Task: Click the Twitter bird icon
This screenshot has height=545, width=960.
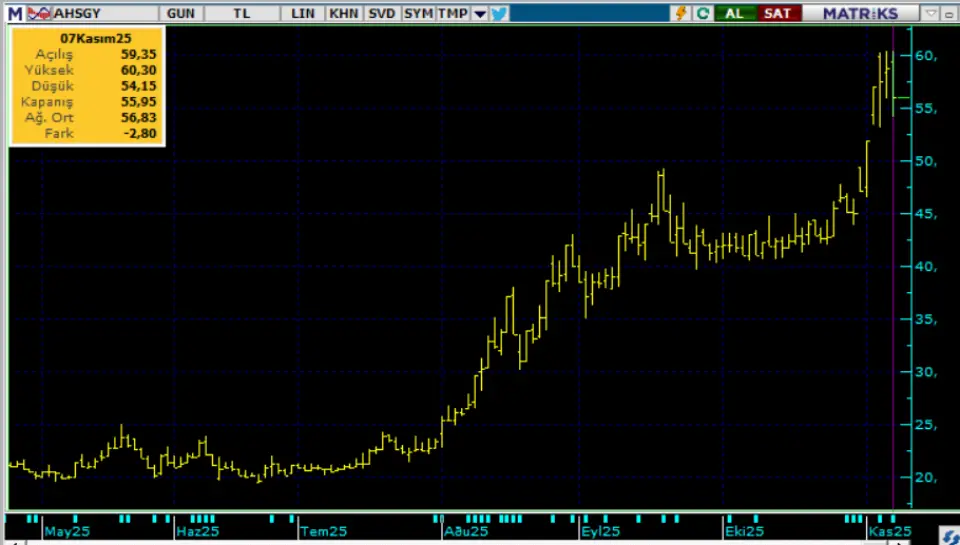Action: pyautogui.click(x=499, y=13)
